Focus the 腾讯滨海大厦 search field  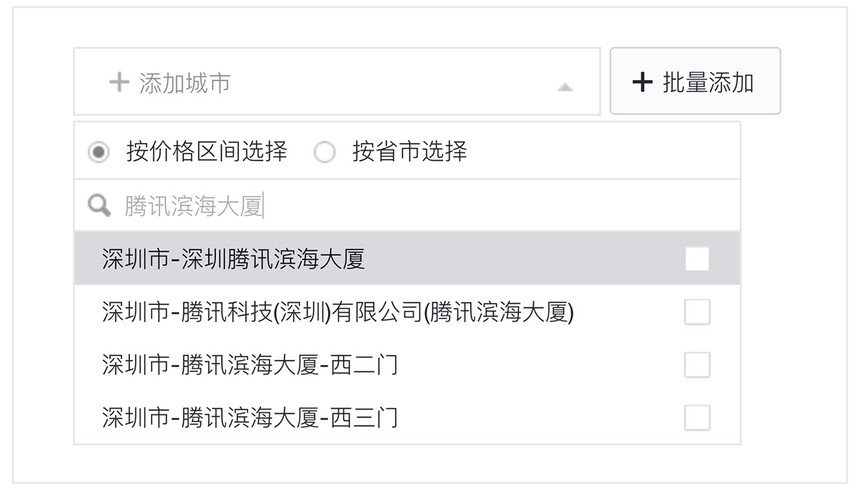tap(407, 206)
